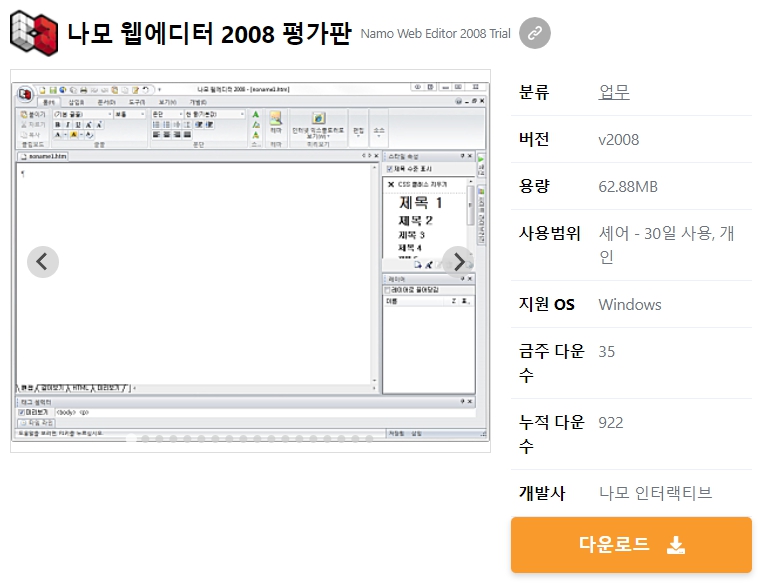This screenshot has width=758, height=587.
Task: Select the version value v2008
Action: (x=618, y=140)
